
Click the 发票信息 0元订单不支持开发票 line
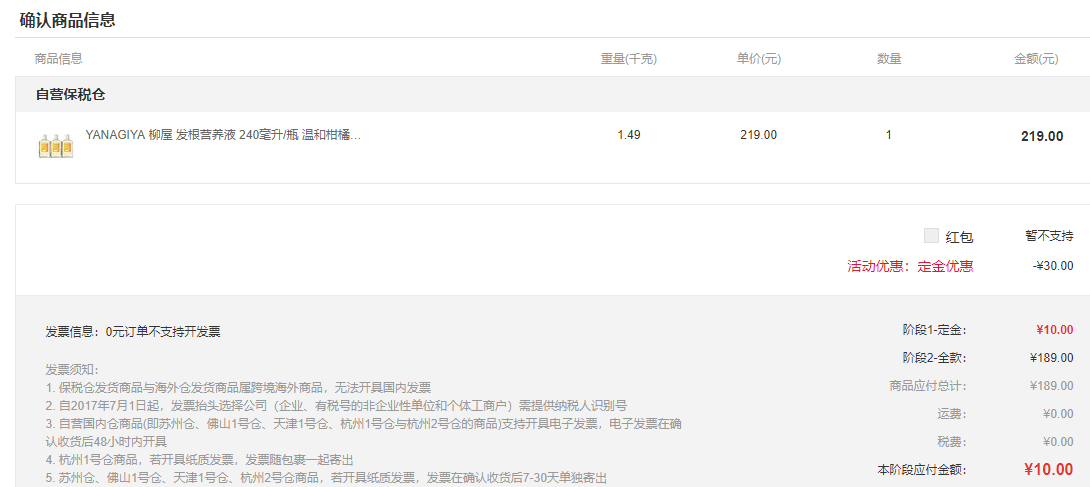(133, 331)
